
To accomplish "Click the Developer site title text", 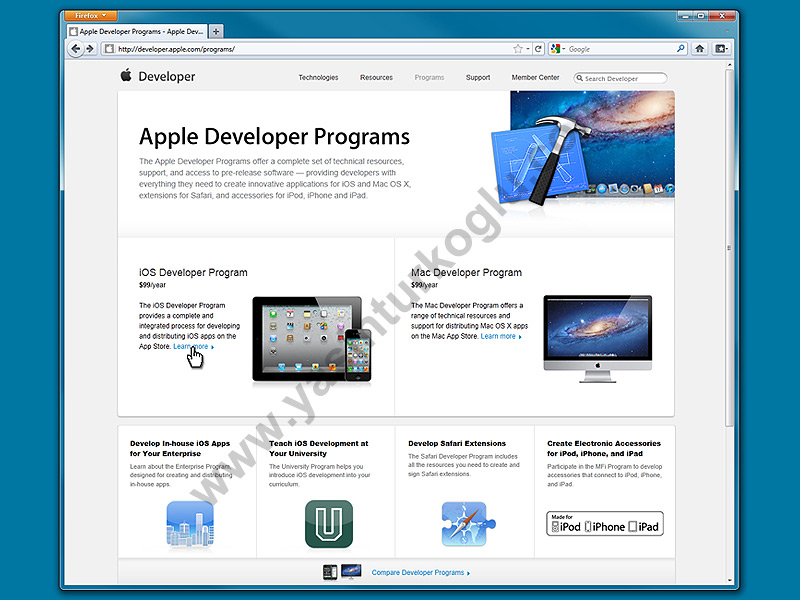I will click(x=167, y=77).
